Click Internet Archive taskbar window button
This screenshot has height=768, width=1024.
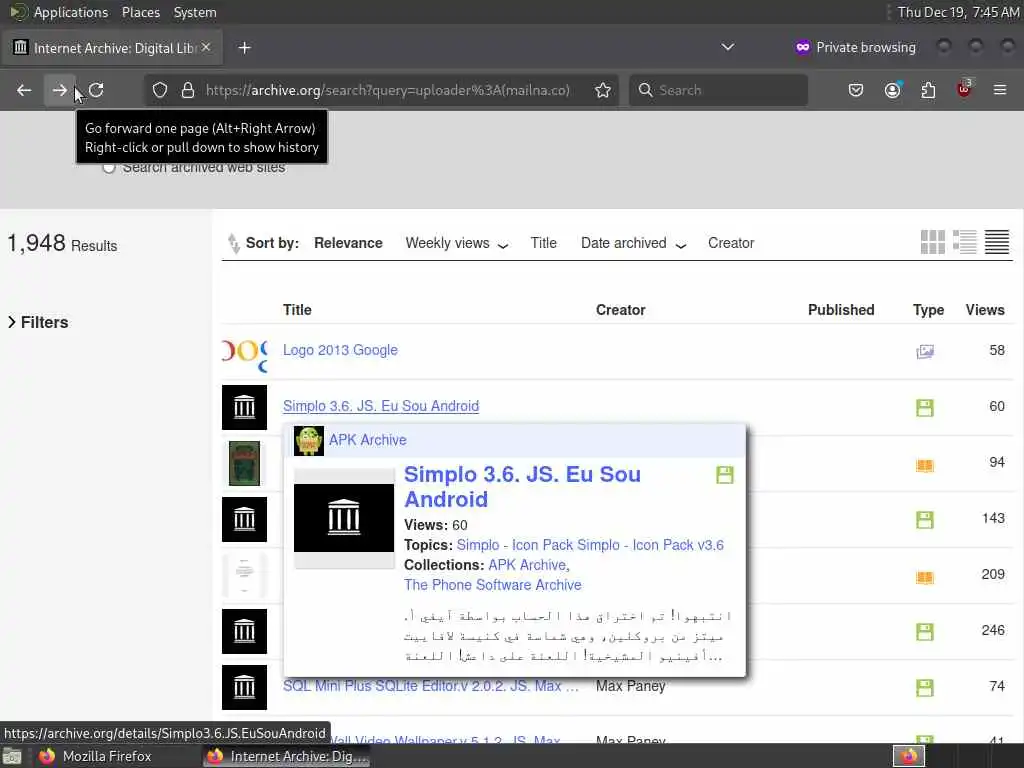click(287, 756)
